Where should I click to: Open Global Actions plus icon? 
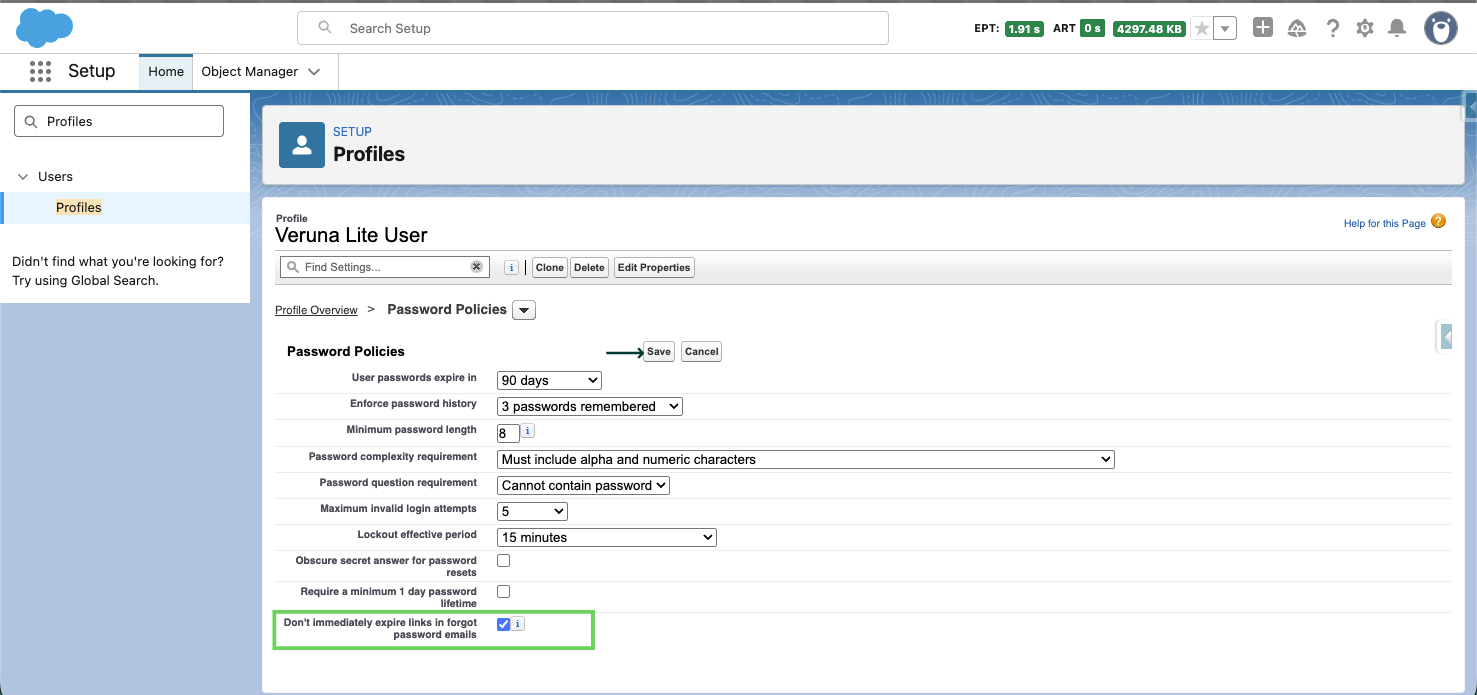[1263, 28]
